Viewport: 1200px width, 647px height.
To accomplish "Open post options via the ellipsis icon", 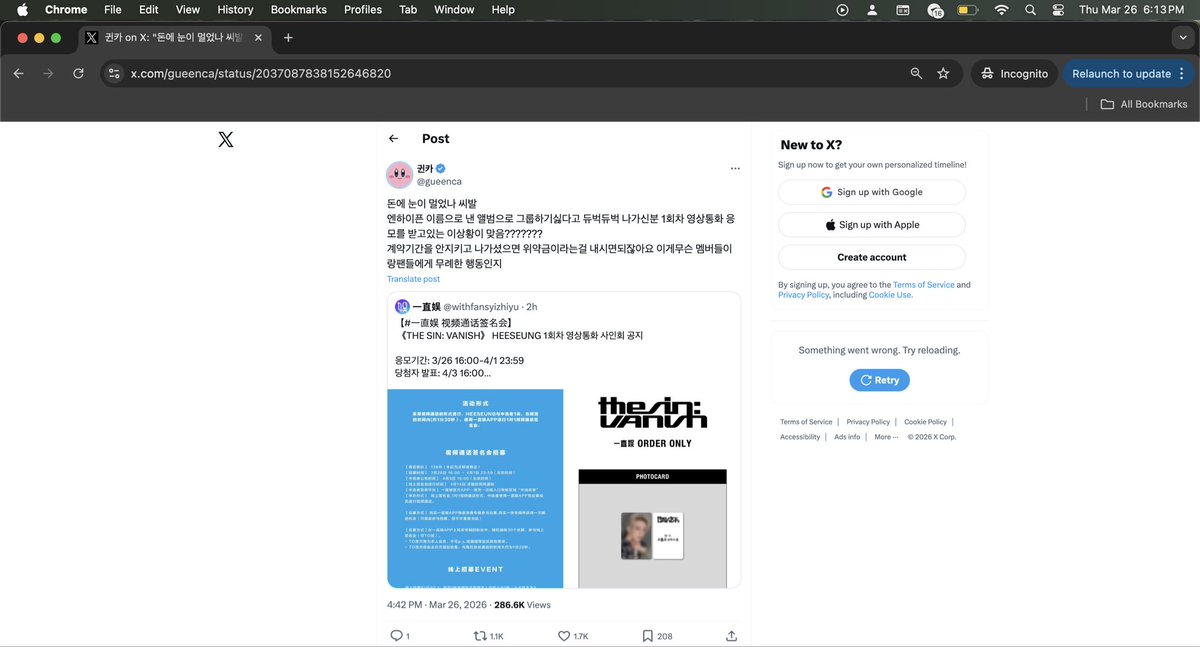I will click(x=735, y=168).
